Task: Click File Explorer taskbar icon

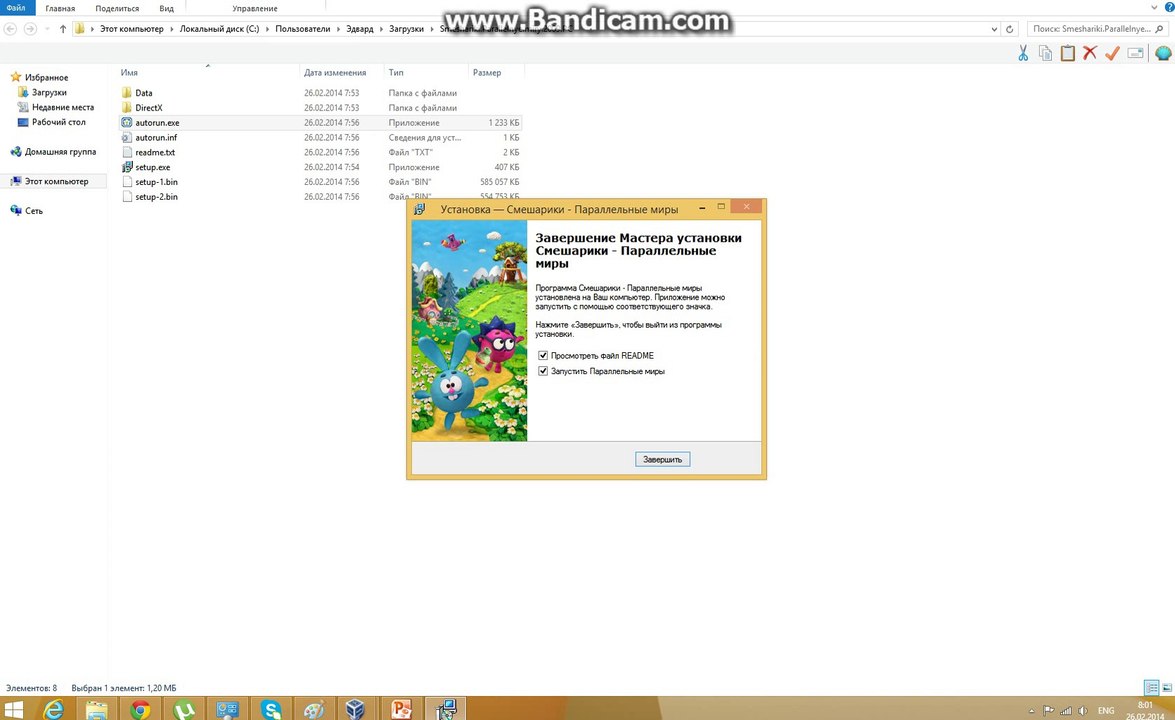Action: tap(97, 708)
